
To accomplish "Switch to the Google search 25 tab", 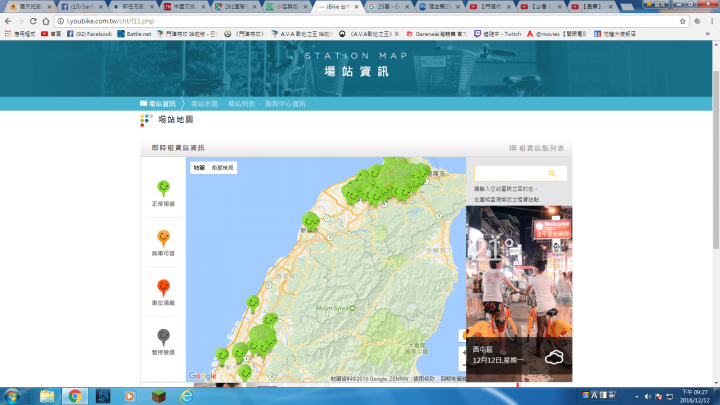I will tap(388, 6).
